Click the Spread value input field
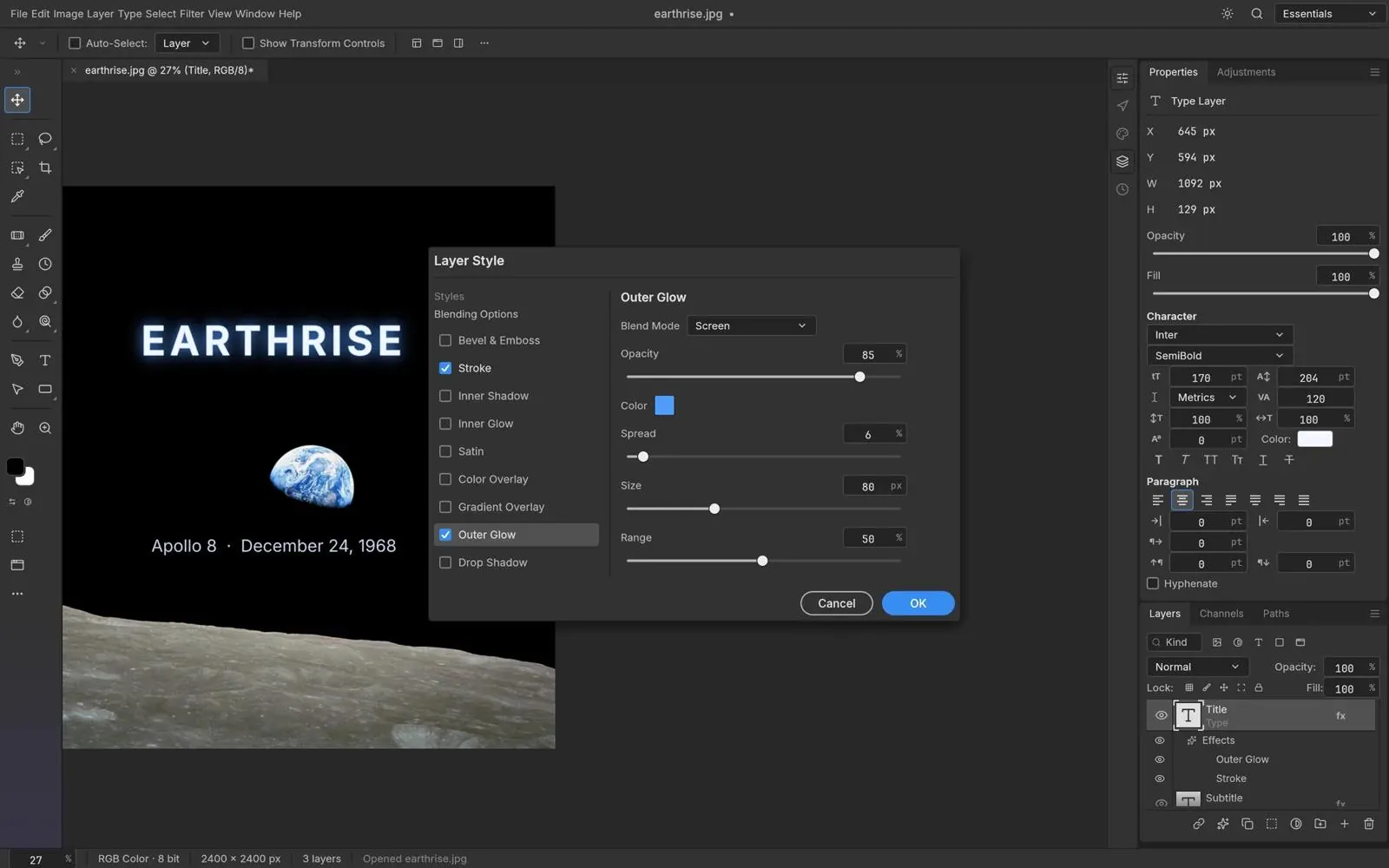Screen dimensions: 1389x868 874,434
